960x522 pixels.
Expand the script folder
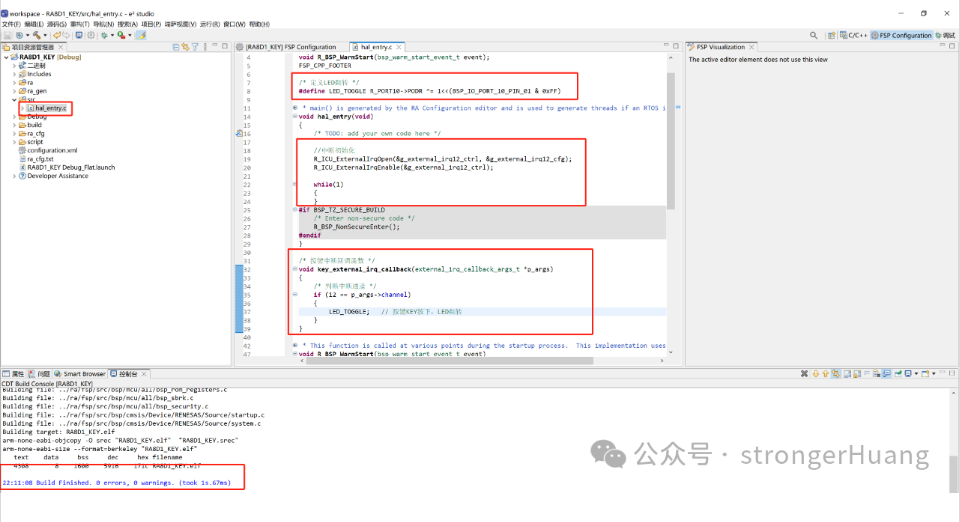pyautogui.click(x=15, y=142)
